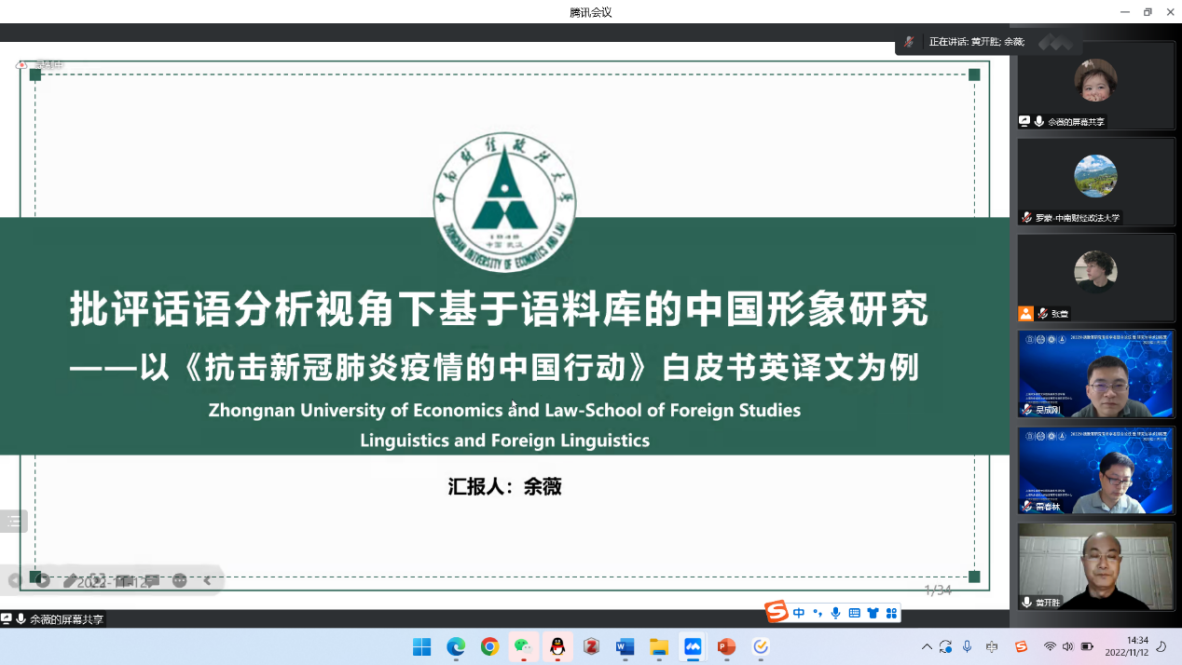Click the orange host badge beside 张萱
This screenshot has height=665, width=1182.
[1026, 314]
